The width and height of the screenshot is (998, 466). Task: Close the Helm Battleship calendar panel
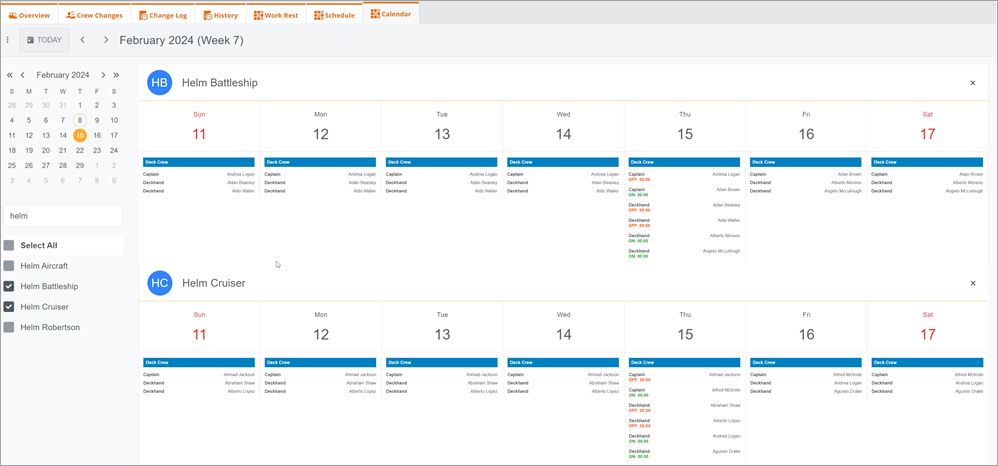(x=973, y=83)
